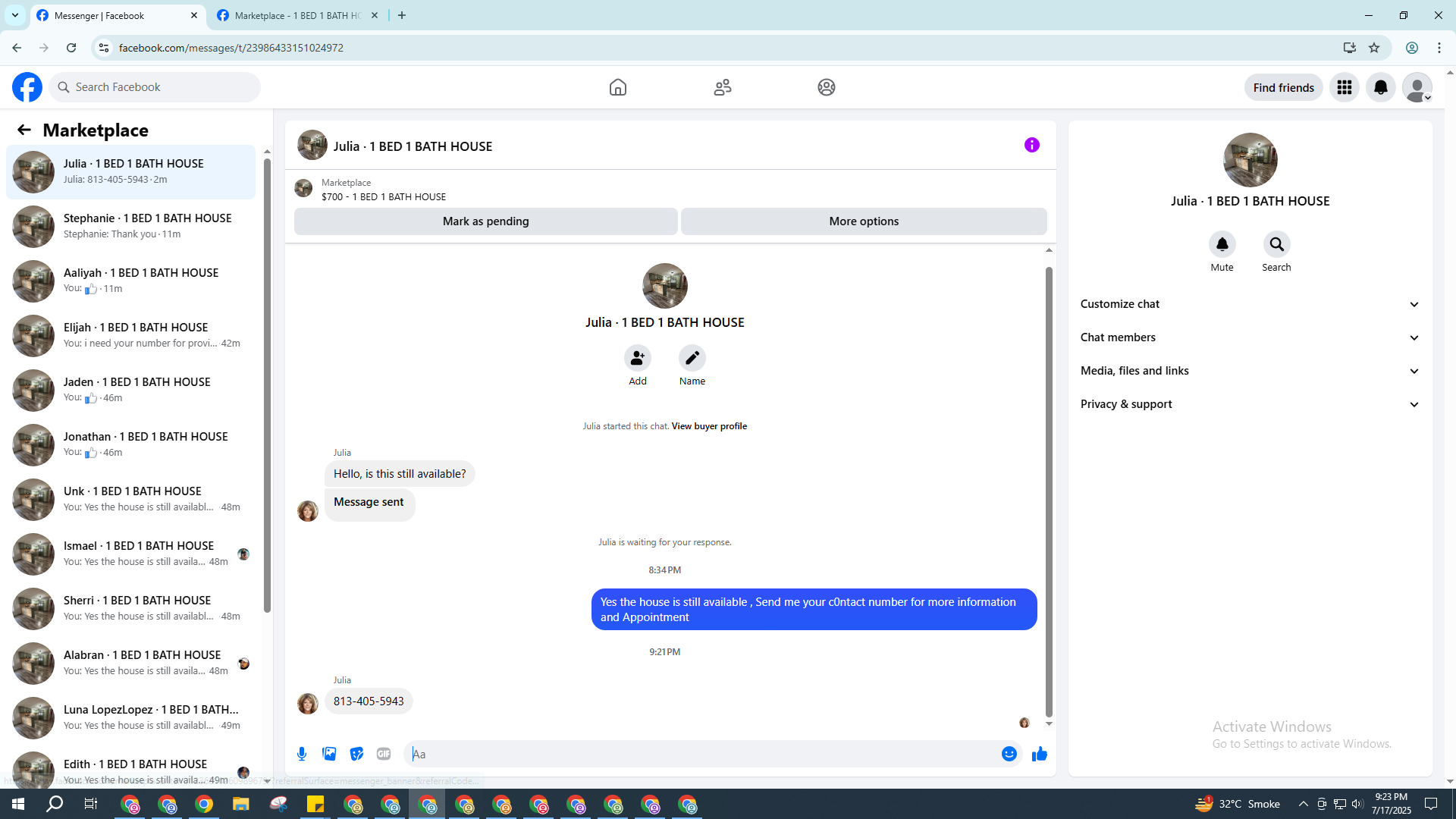Open the Windows Start menu
This screenshot has height=819, width=1456.
(18, 804)
